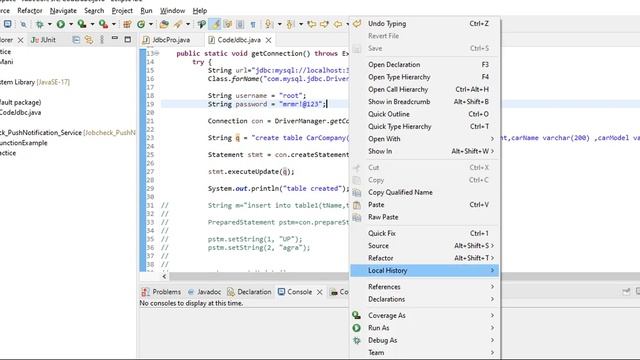Select Local History in the context menu
The width and height of the screenshot is (640, 360).
tap(424, 270)
